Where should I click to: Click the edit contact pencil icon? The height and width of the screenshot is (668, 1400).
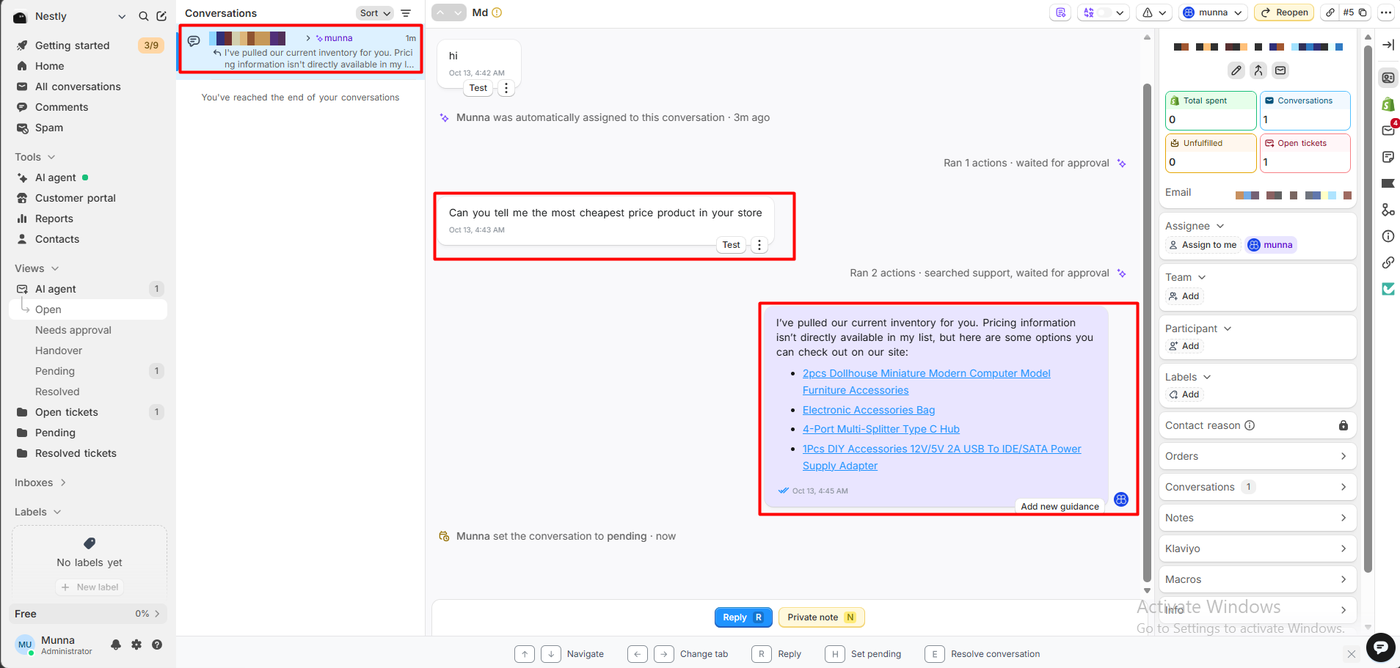(1236, 71)
